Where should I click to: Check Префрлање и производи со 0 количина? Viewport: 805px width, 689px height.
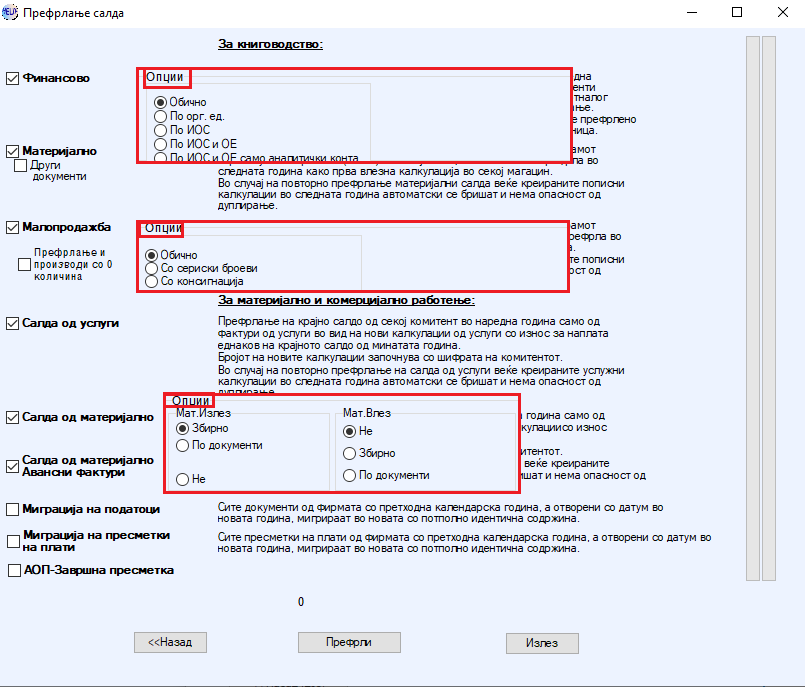click(24, 264)
